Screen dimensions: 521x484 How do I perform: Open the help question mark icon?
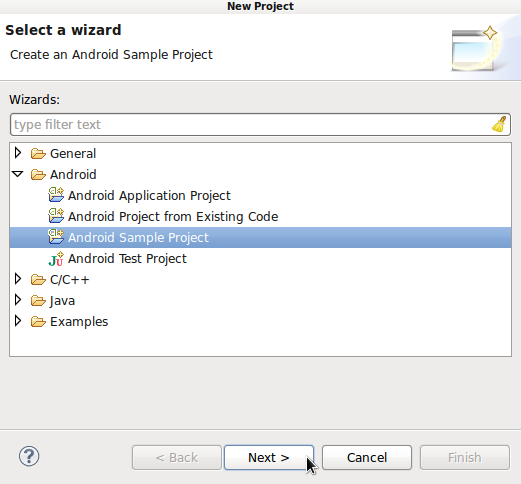[x=29, y=456]
